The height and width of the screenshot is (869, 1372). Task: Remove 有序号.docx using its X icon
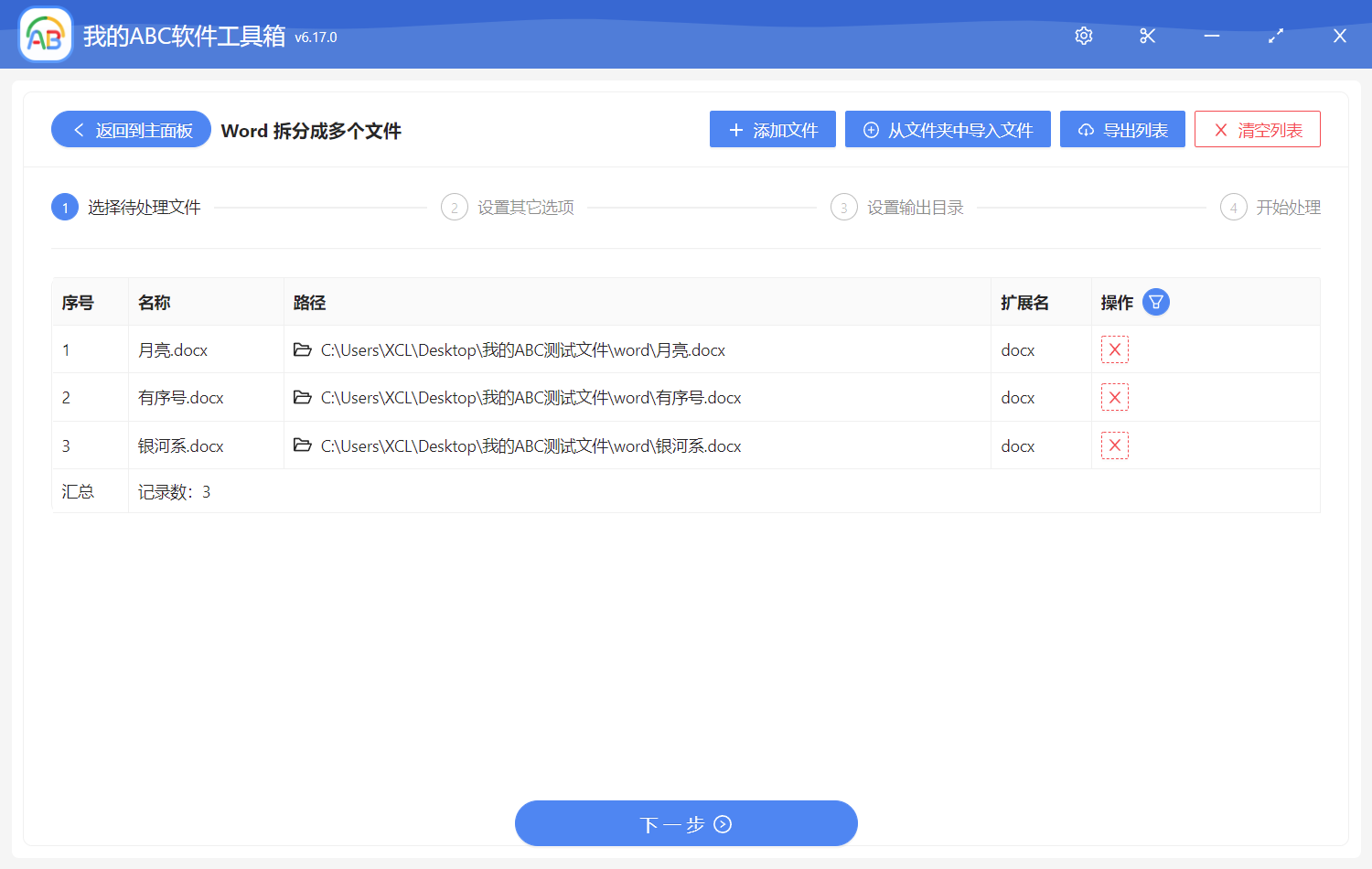(x=1114, y=397)
